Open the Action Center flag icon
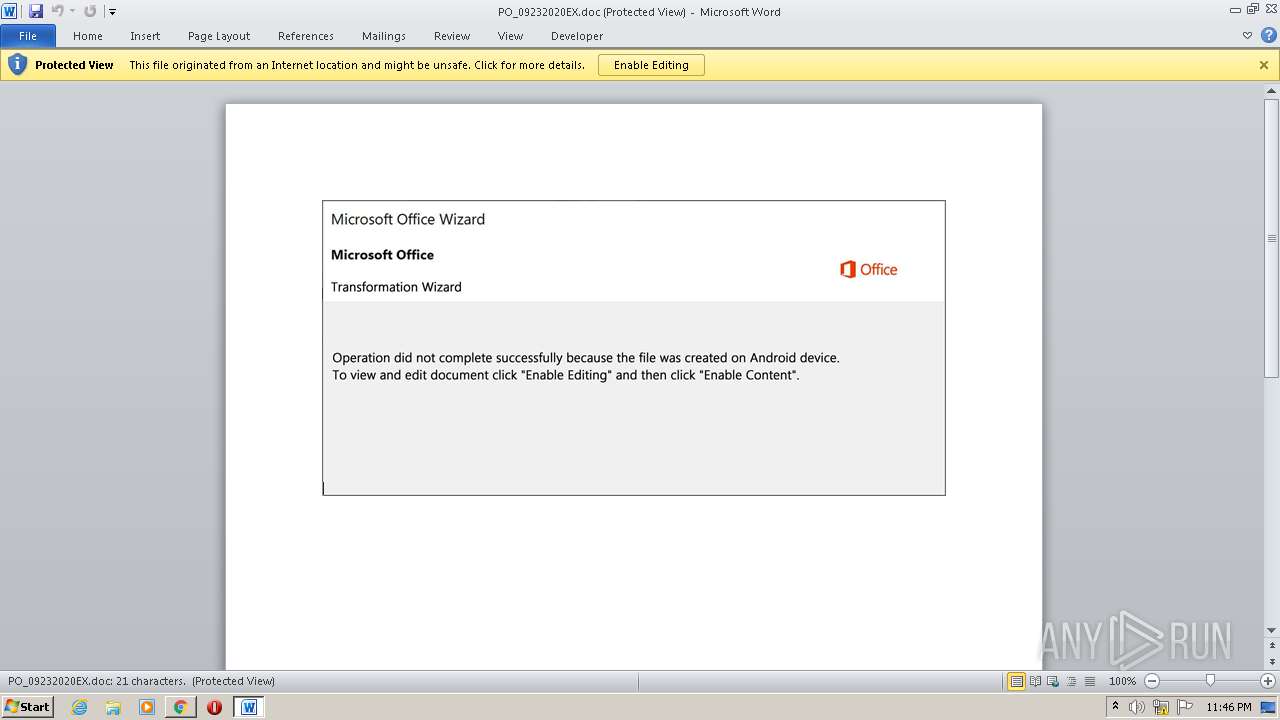The width and height of the screenshot is (1280, 720). [x=1184, y=707]
